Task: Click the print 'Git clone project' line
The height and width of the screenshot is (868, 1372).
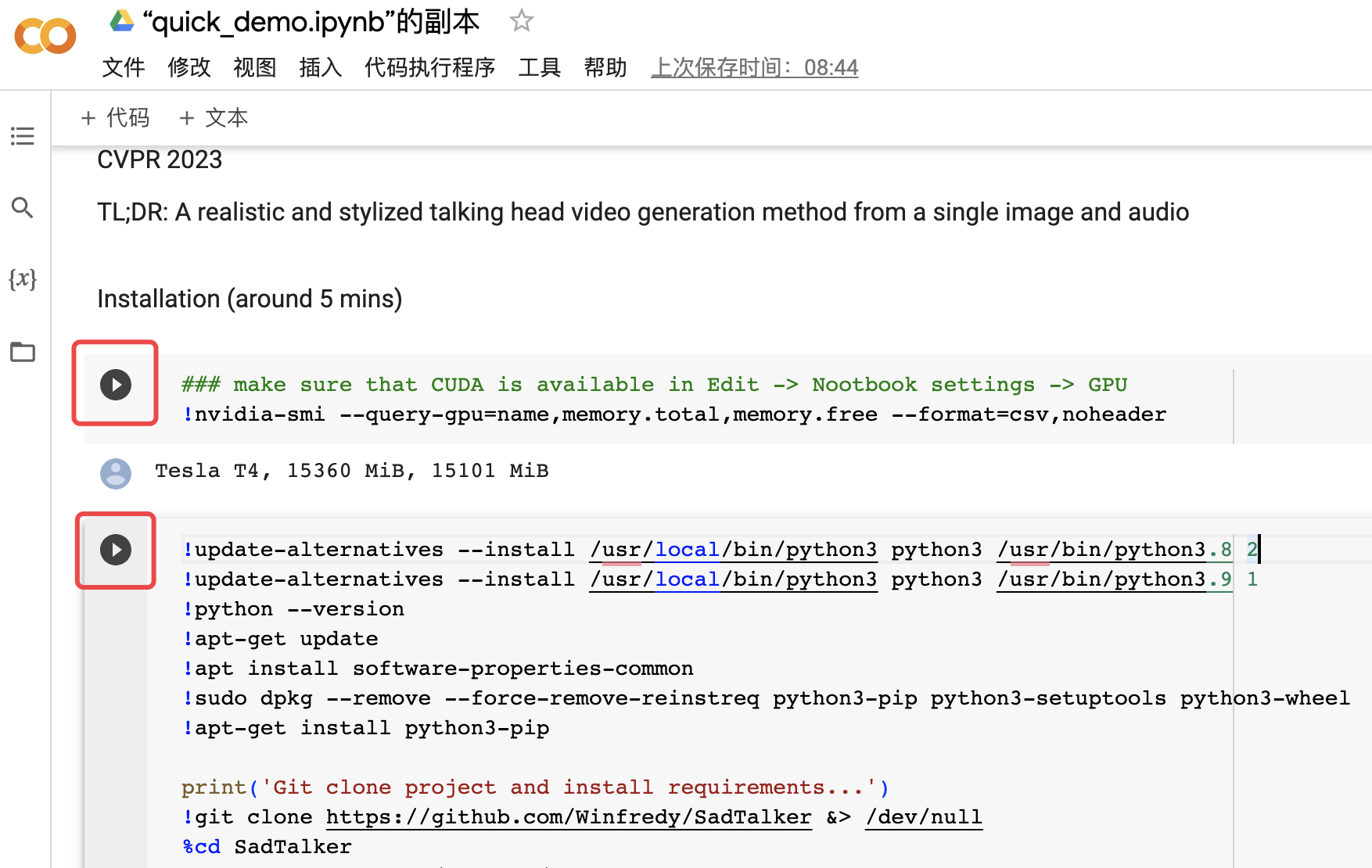Action: click(x=535, y=787)
